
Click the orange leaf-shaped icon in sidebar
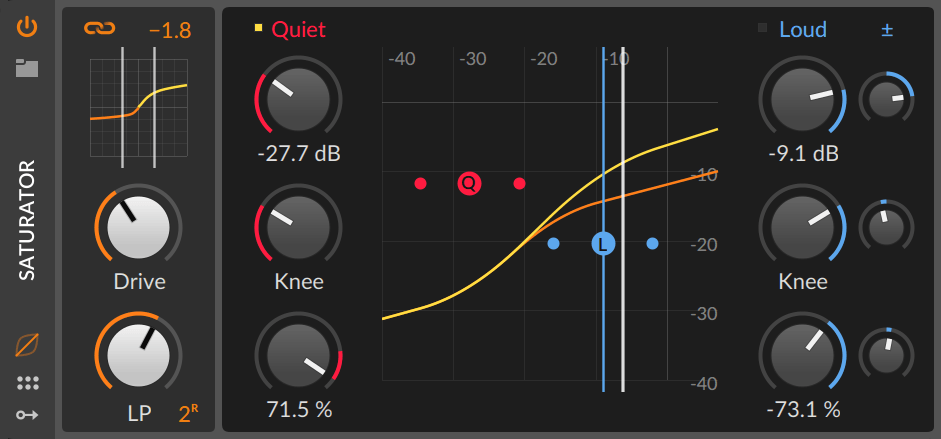(27, 345)
